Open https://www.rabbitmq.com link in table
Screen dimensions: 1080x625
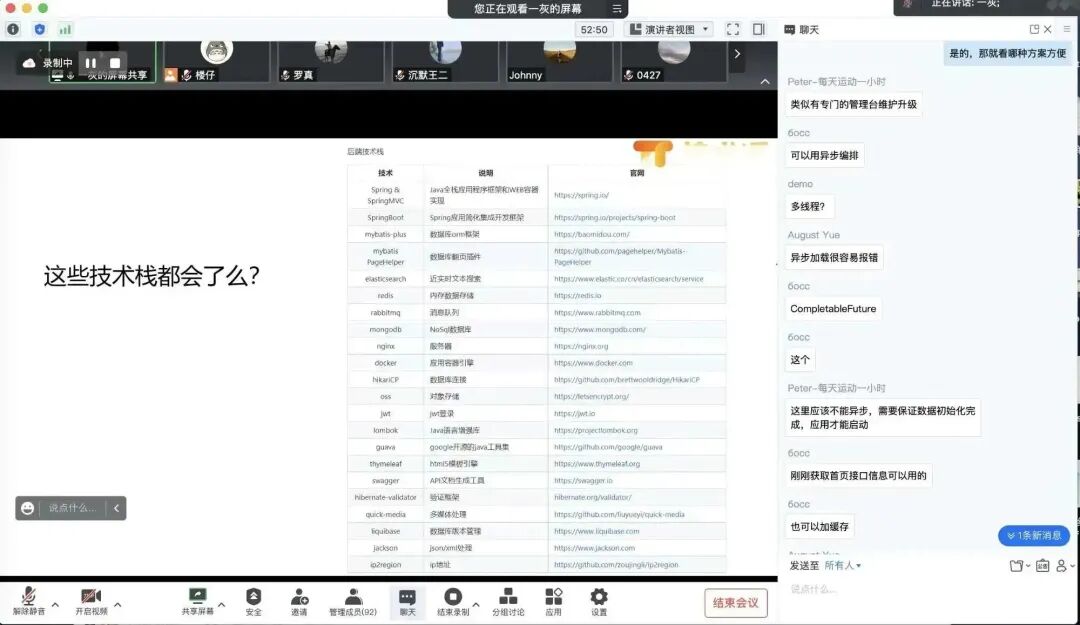(x=597, y=312)
